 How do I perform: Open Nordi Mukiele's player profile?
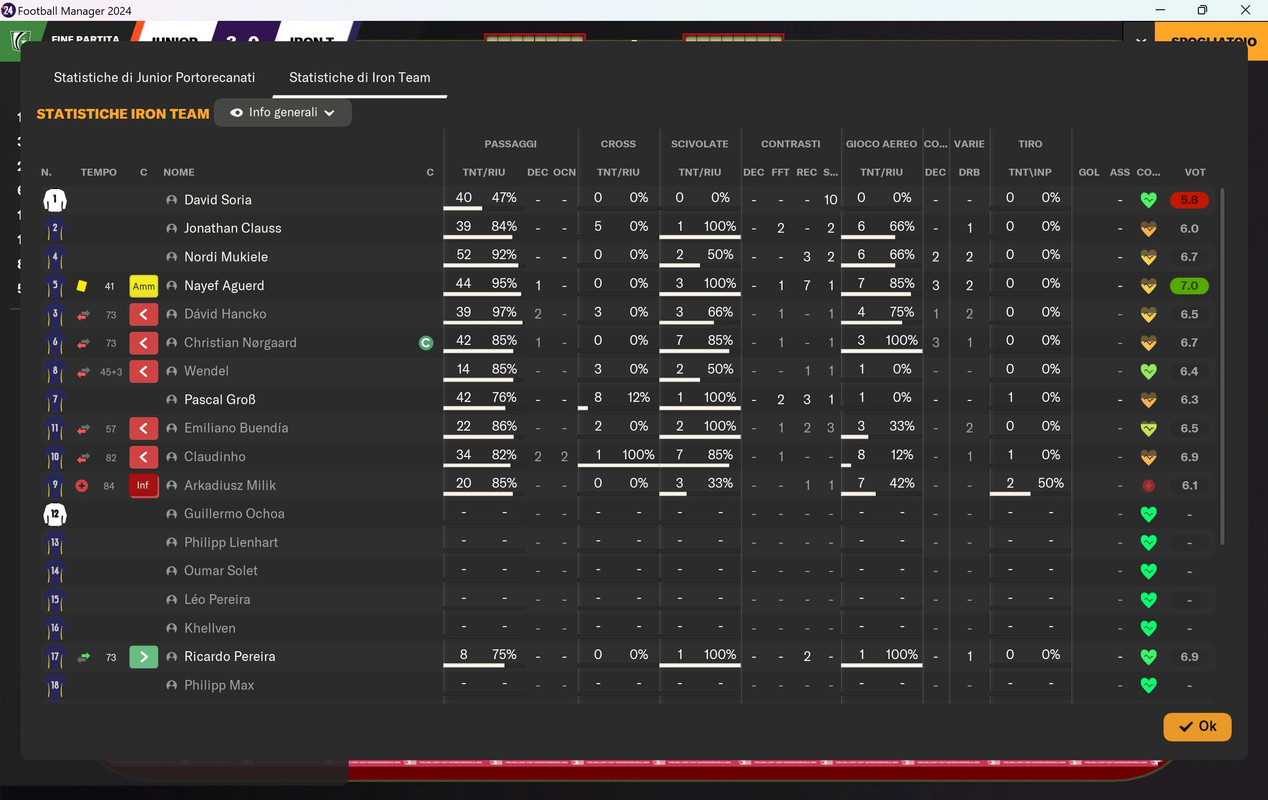[226, 257]
